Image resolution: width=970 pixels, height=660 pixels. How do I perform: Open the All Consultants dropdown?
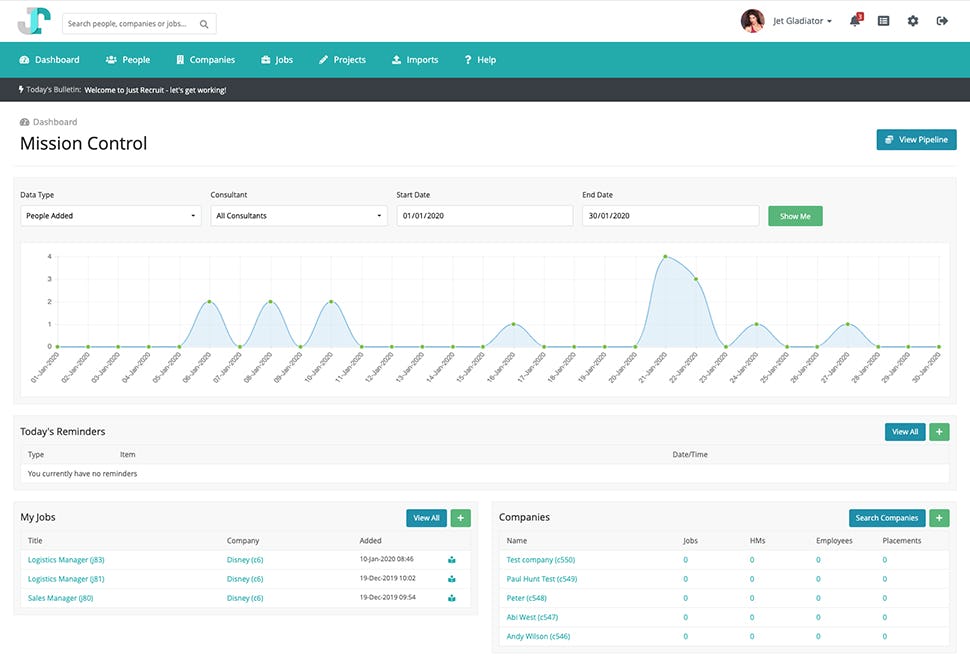point(297,215)
